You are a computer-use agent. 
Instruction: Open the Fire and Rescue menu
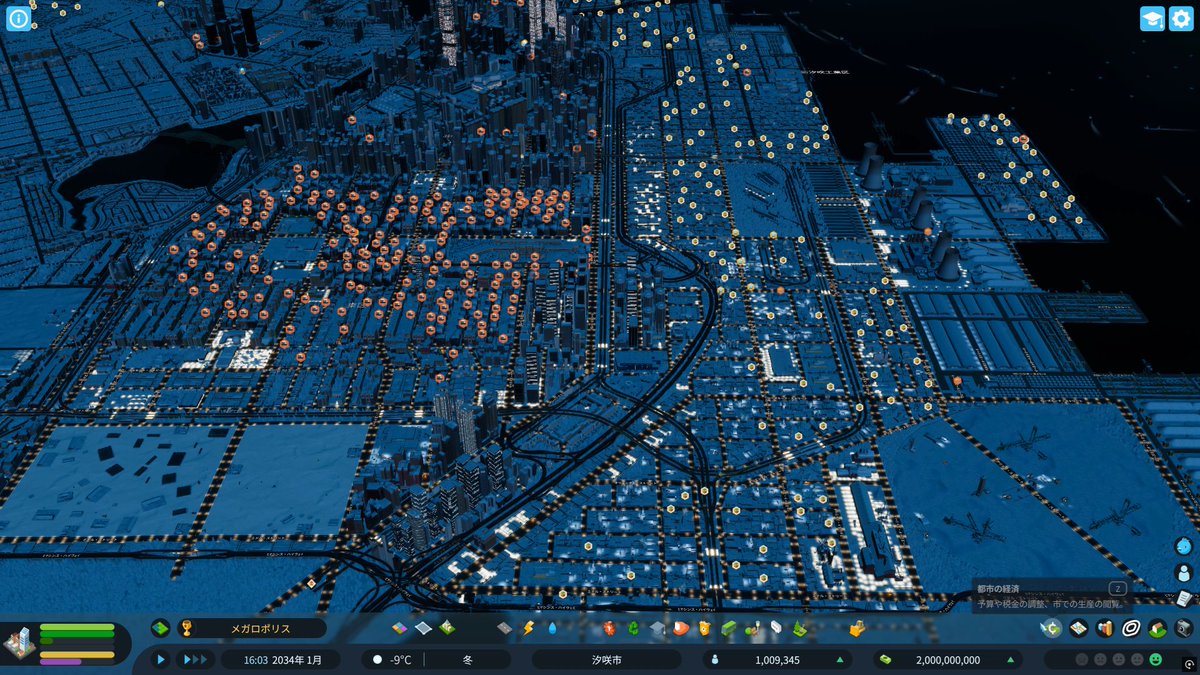pos(681,628)
